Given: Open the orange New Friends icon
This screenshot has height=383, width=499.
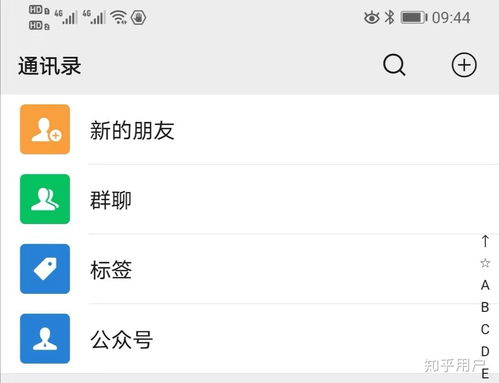Looking at the screenshot, I should (x=45, y=129).
